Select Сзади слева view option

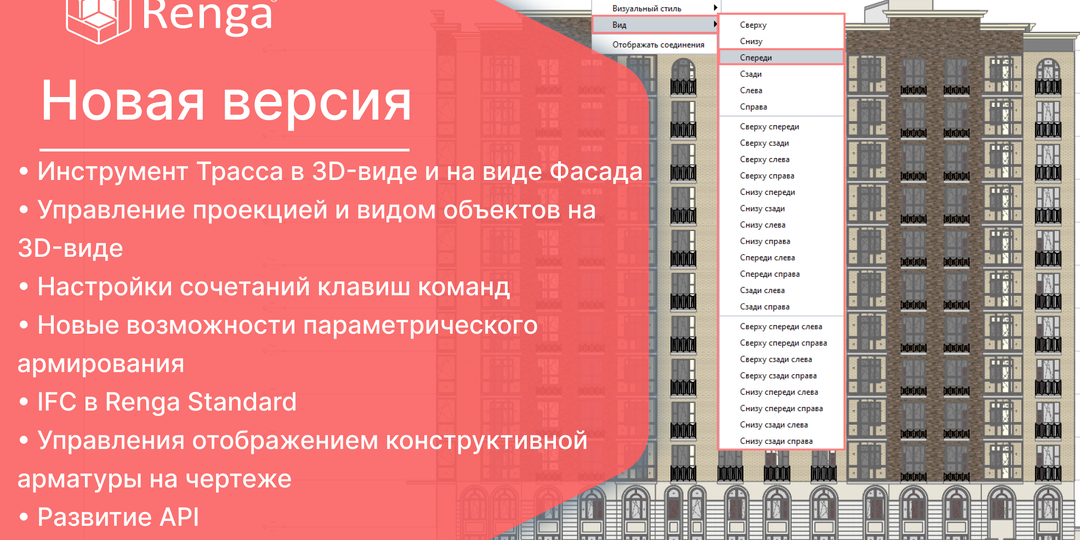[x=781, y=291]
